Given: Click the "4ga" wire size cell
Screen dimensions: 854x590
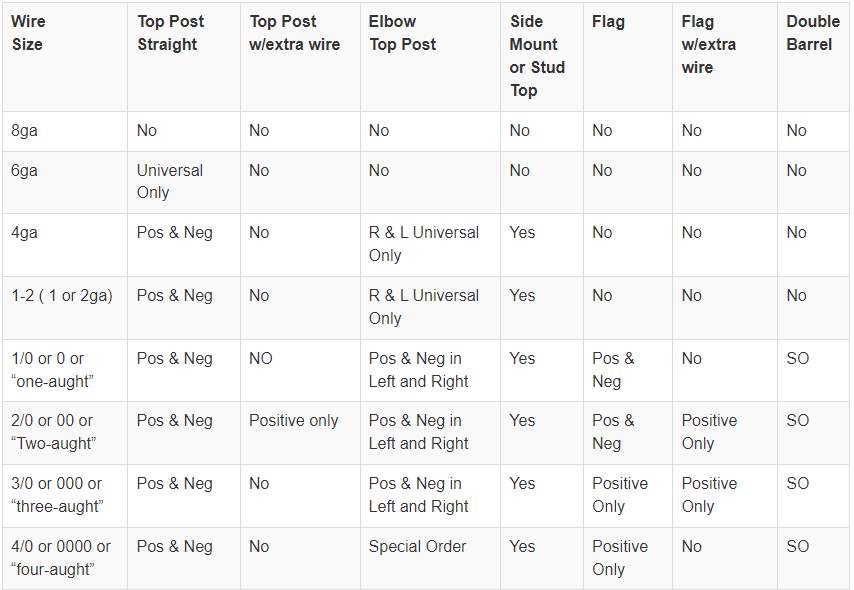Looking at the screenshot, I should click(x=25, y=232).
